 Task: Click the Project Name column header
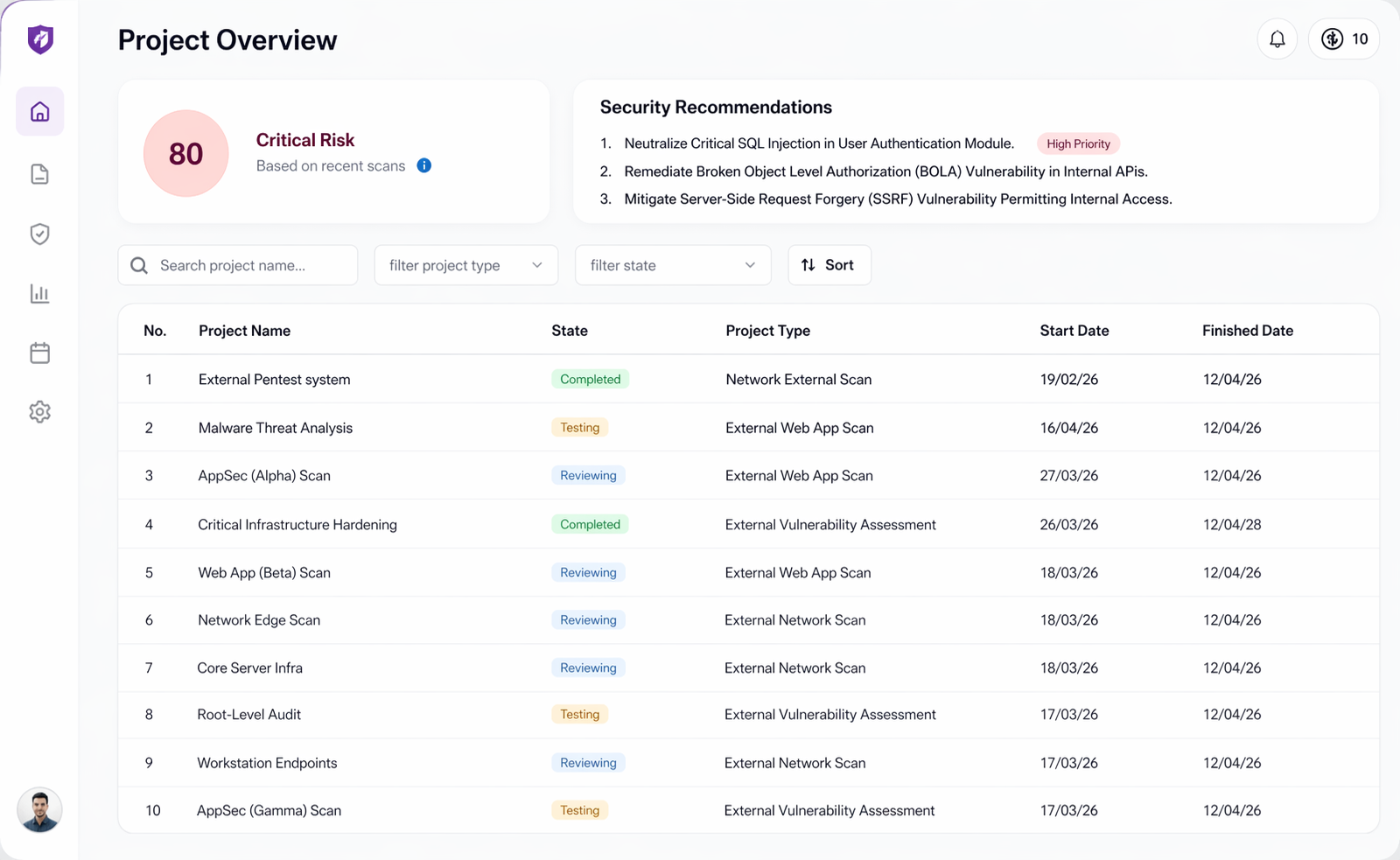[x=244, y=331]
